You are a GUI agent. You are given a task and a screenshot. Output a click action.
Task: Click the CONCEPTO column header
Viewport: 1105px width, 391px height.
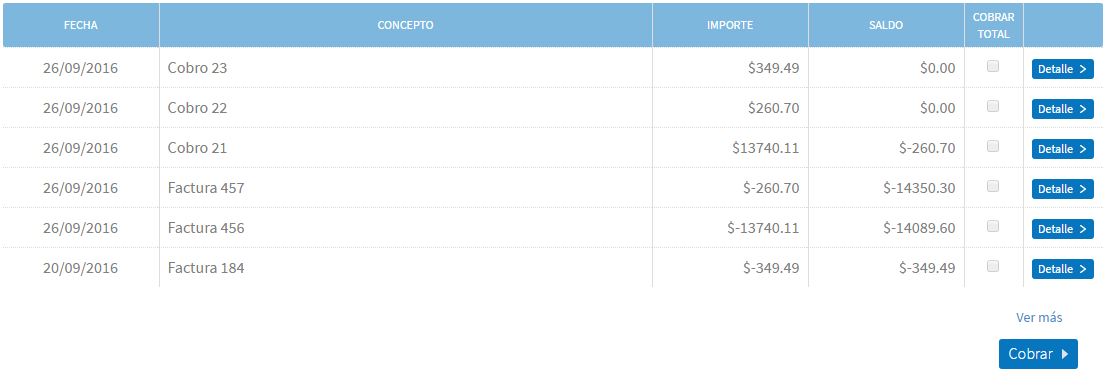coord(405,25)
